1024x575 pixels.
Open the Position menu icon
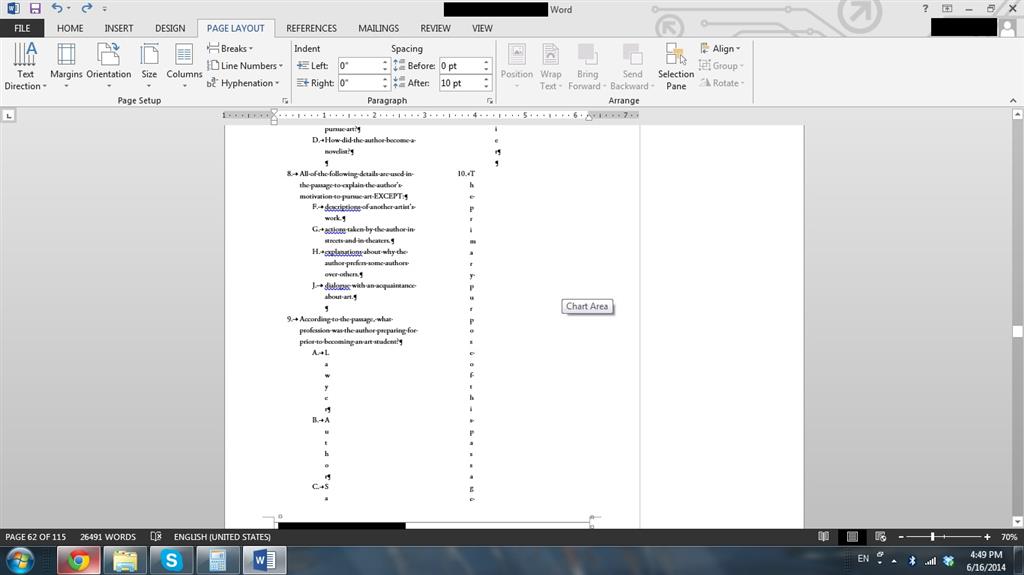pyautogui.click(x=517, y=55)
